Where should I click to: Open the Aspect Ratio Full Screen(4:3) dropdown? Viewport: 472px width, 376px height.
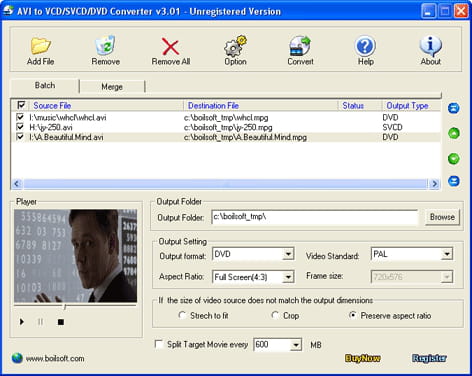288,277
